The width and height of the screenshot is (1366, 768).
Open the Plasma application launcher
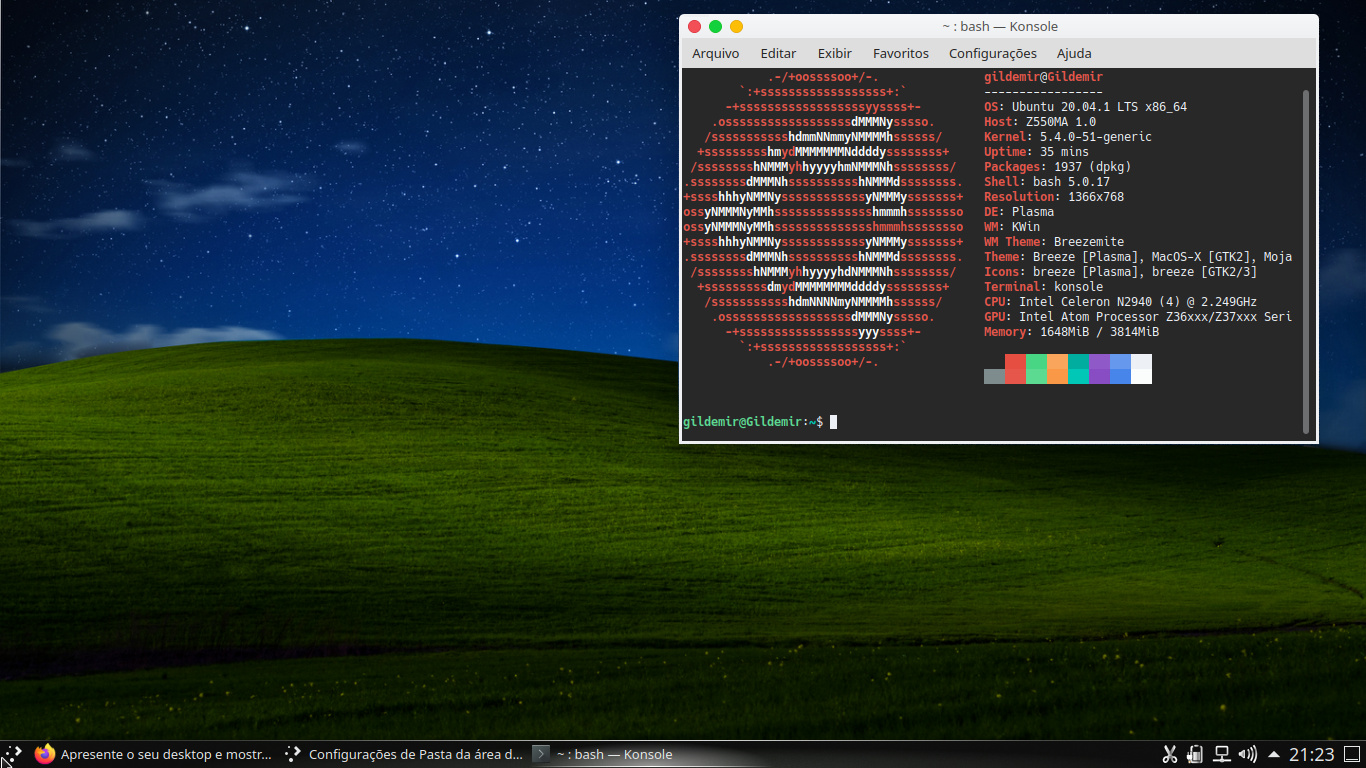click(x=12, y=754)
